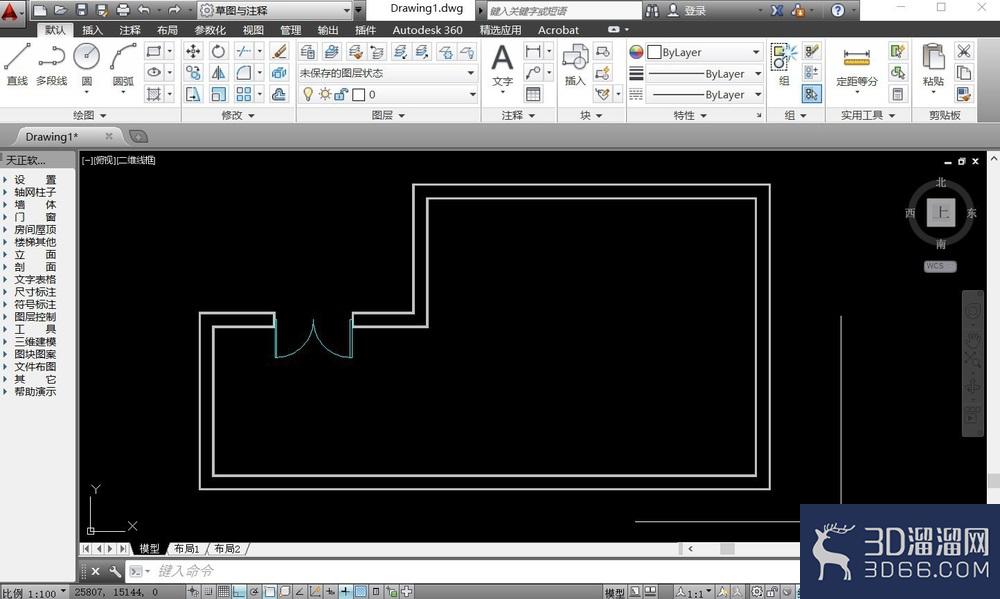This screenshot has width=1000, height=599.
Task: Open the 文字 text tool
Action: click(503, 67)
